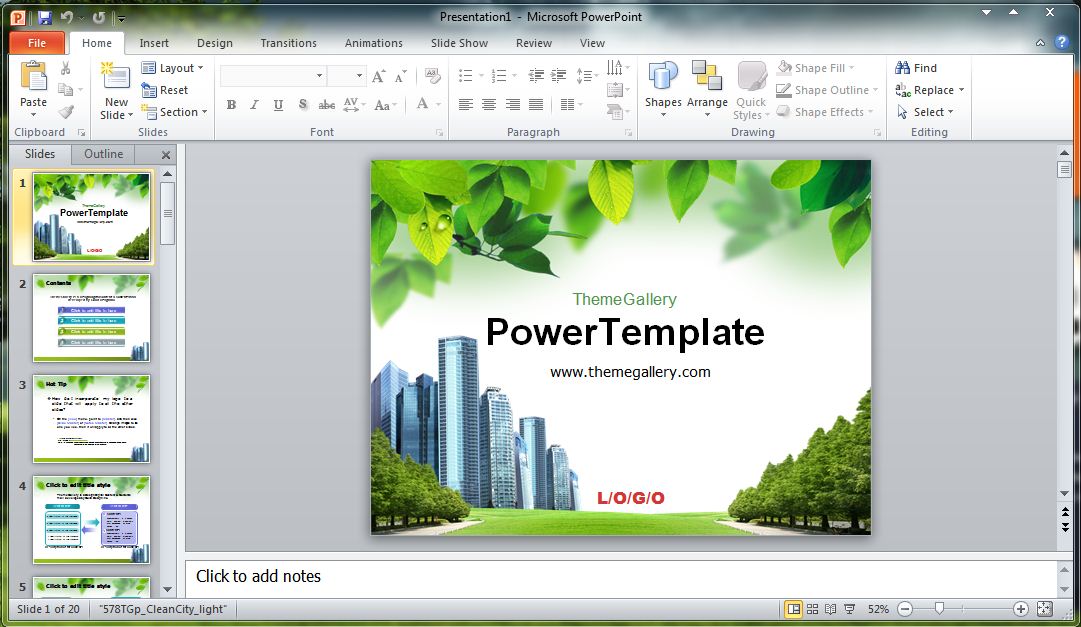Viewport: 1081px width, 627px height.
Task: Enable center text alignment
Action: [487, 104]
